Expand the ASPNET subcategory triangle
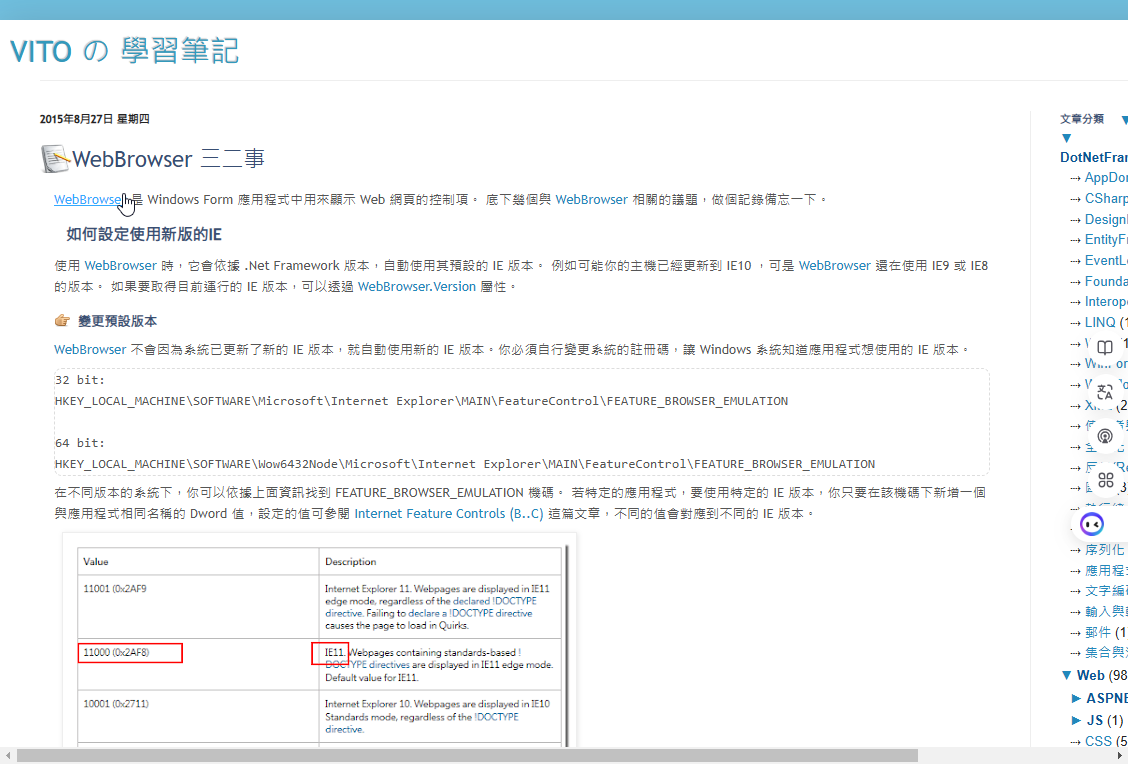This screenshot has width=1128, height=764. pyautogui.click(x=1076, y=699)
